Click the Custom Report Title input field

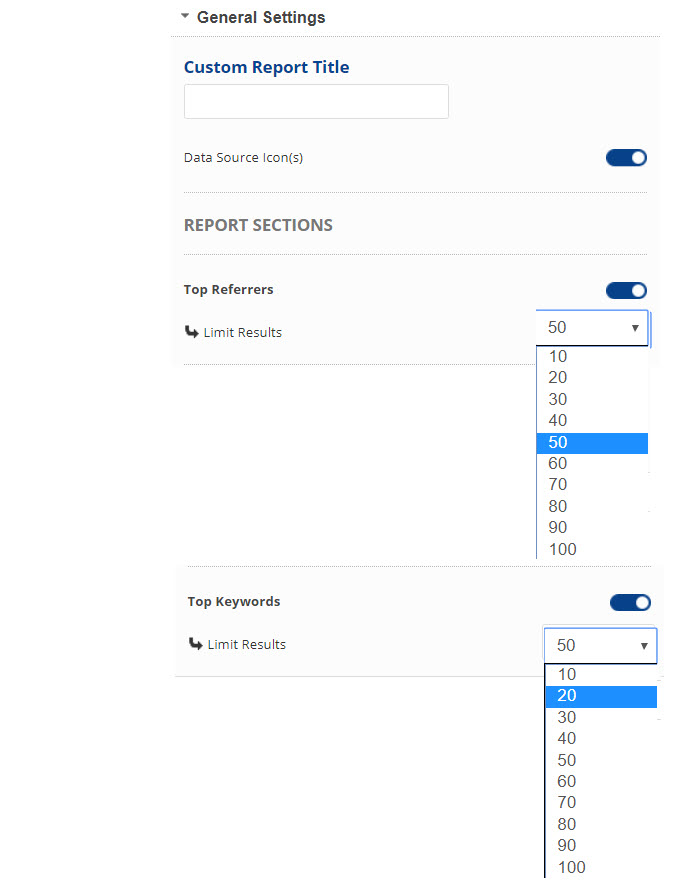pos(316,102)
